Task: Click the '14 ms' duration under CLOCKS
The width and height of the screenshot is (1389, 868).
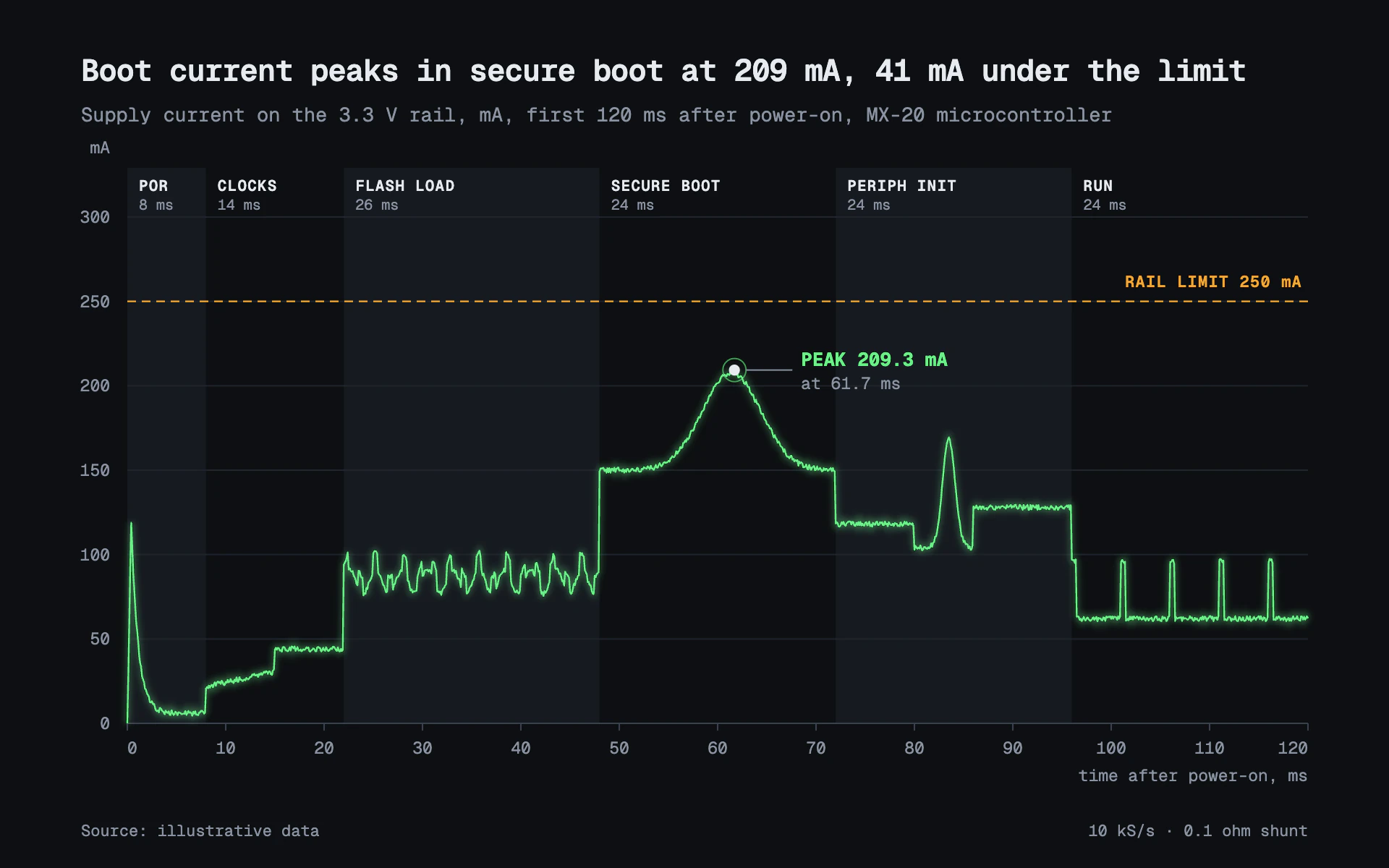Action: click(239, 205)
